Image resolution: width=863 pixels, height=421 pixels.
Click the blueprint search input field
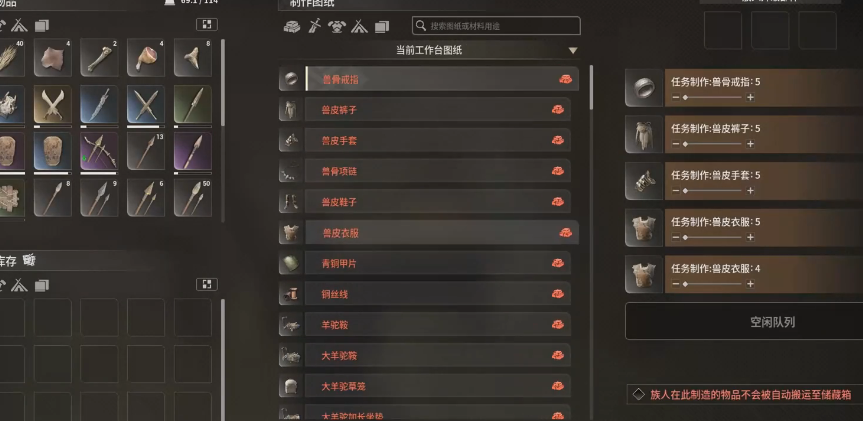point(496,26)
